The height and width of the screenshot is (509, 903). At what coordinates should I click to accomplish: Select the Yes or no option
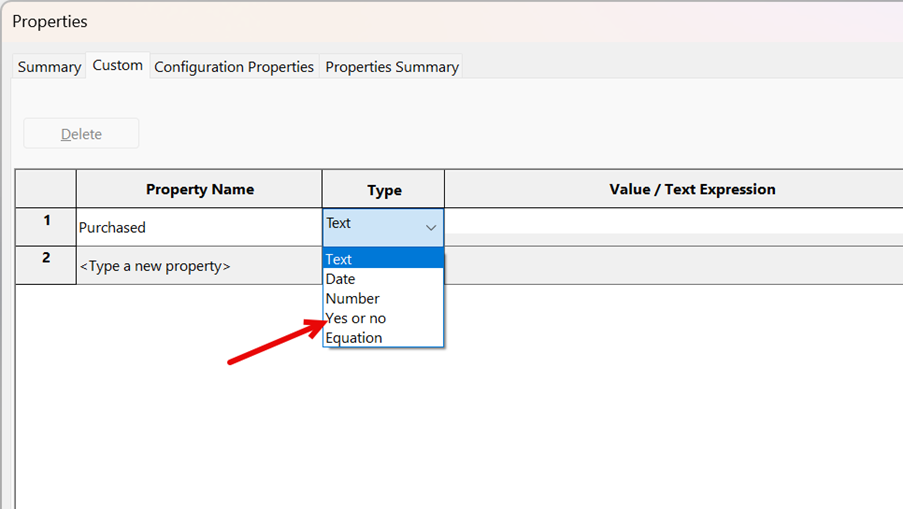click(x=383, y=318)
